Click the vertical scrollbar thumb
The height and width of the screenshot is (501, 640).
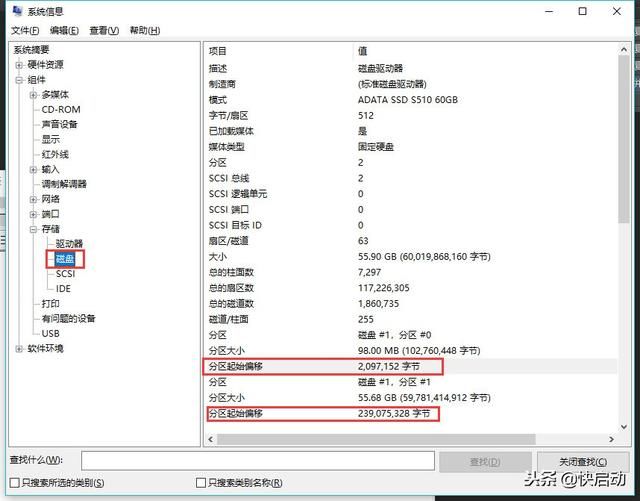pyautogui.click(x=624, y=139)
